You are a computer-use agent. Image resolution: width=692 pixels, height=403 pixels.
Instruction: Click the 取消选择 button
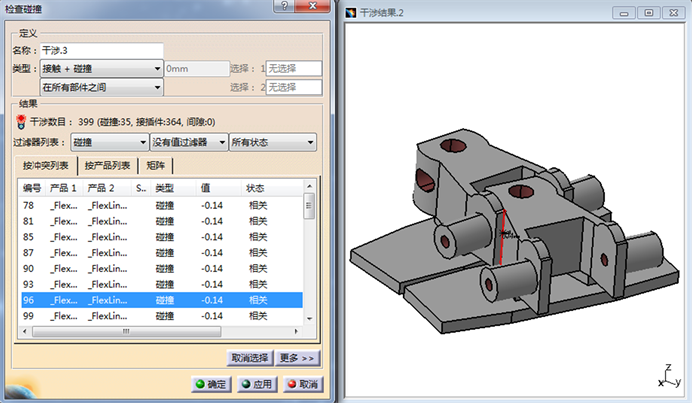click(249, 357)
